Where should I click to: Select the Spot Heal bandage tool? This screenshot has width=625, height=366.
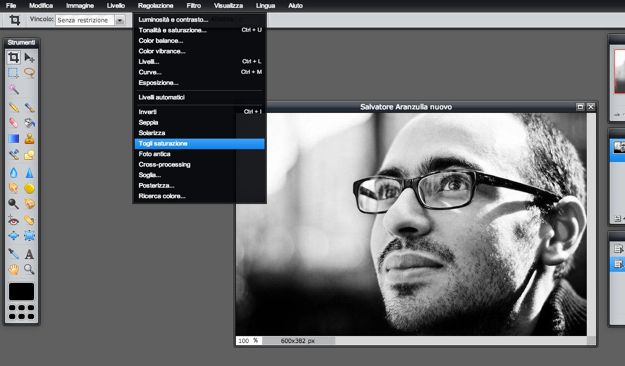click(29, 220)
